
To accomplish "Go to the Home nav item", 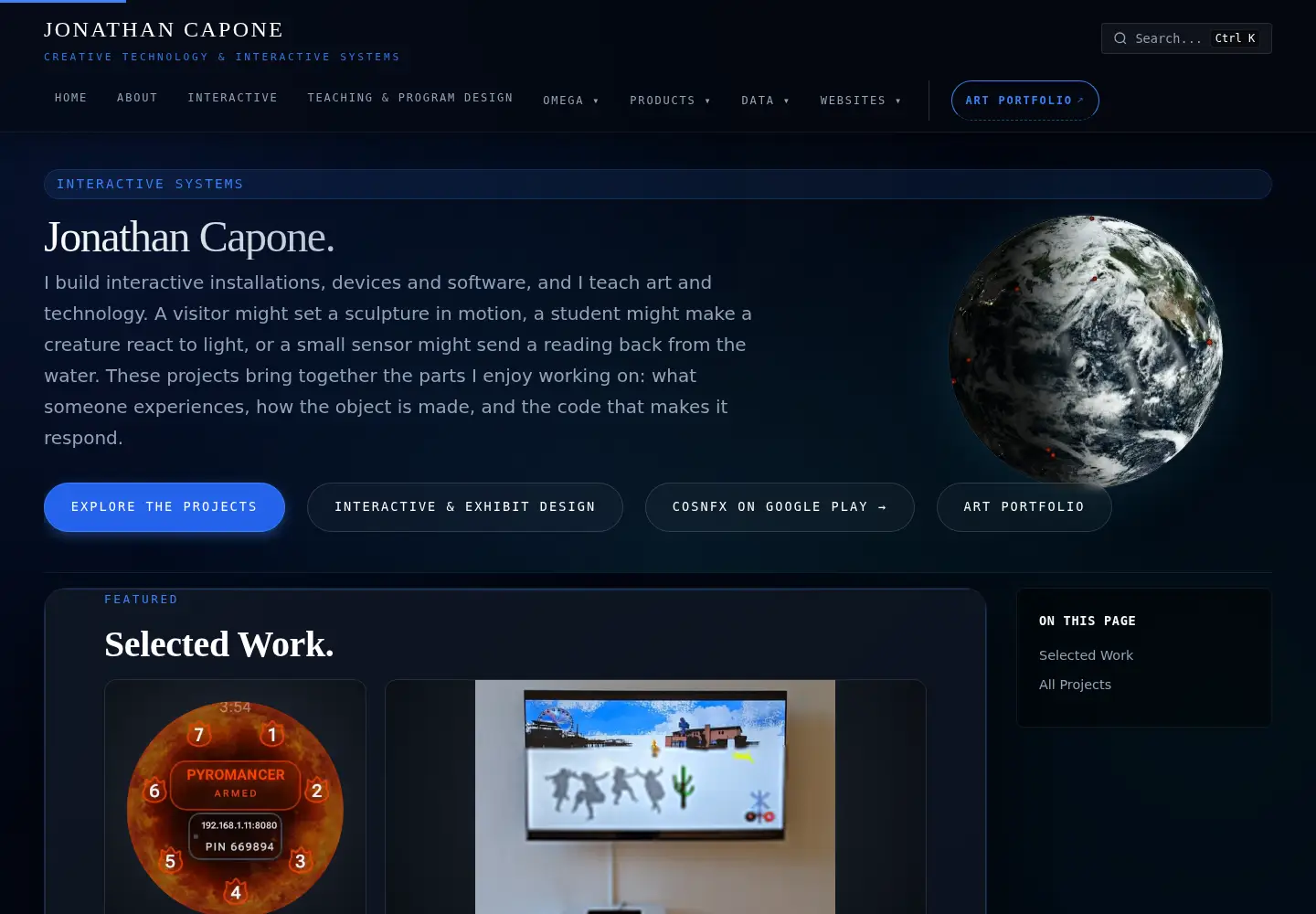I will coord(70,98).
